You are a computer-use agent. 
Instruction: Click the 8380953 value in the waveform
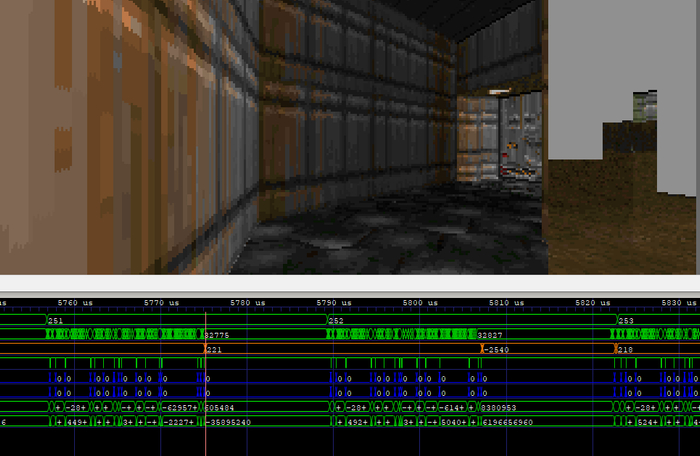tap(499, 408)
